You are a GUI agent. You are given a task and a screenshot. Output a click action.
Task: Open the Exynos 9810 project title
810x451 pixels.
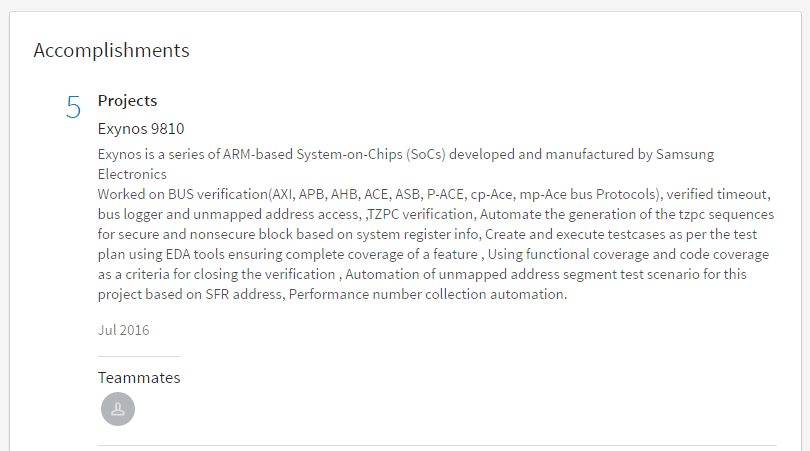click(141, 129)
